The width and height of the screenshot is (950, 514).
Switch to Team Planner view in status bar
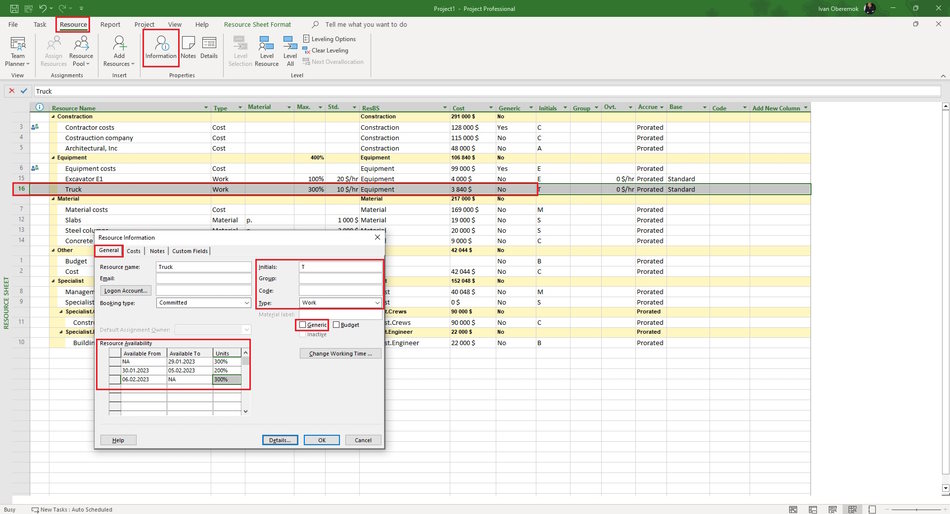point(833,509)
